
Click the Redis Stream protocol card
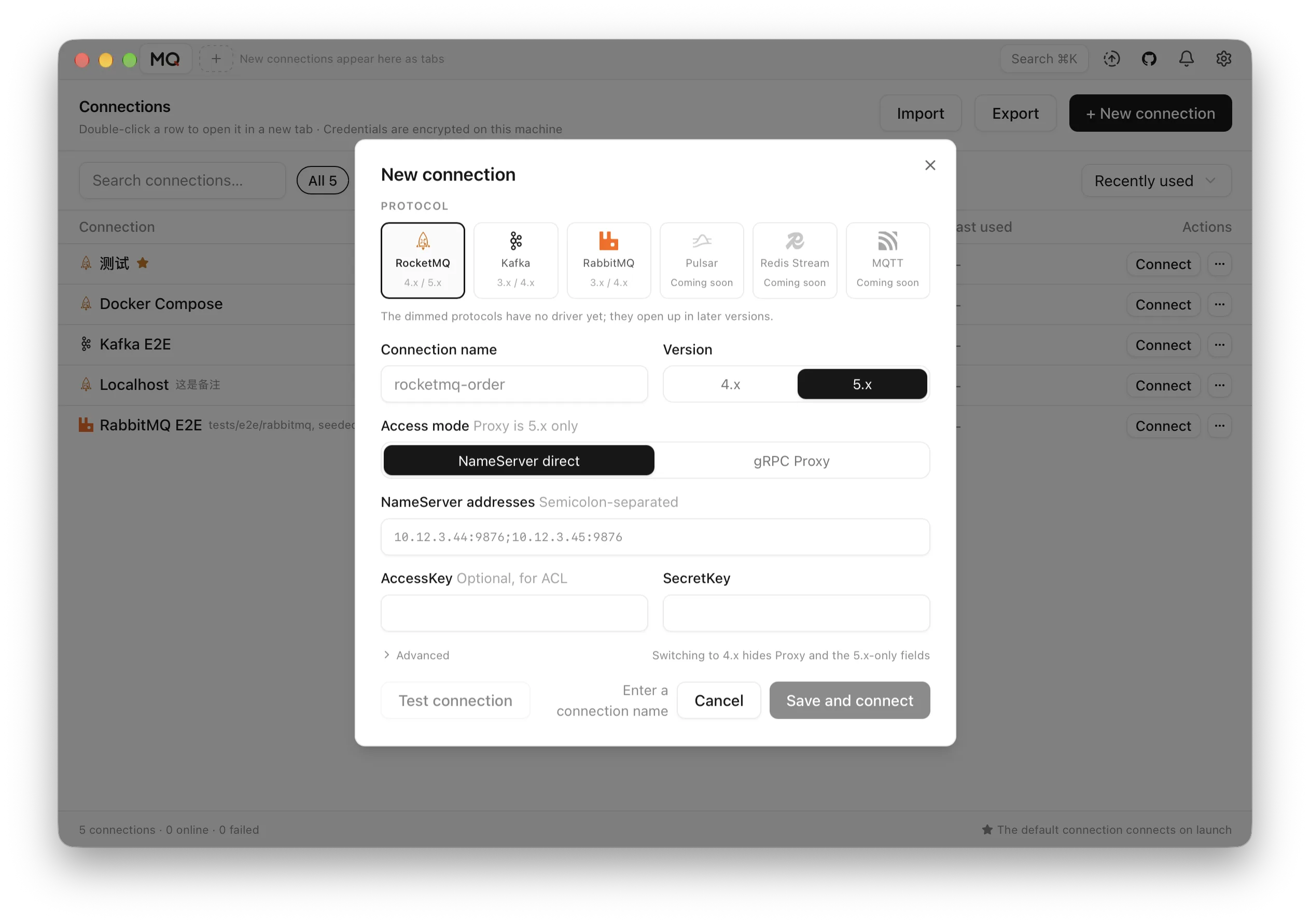pyautogui.click(x=794, y=260)
